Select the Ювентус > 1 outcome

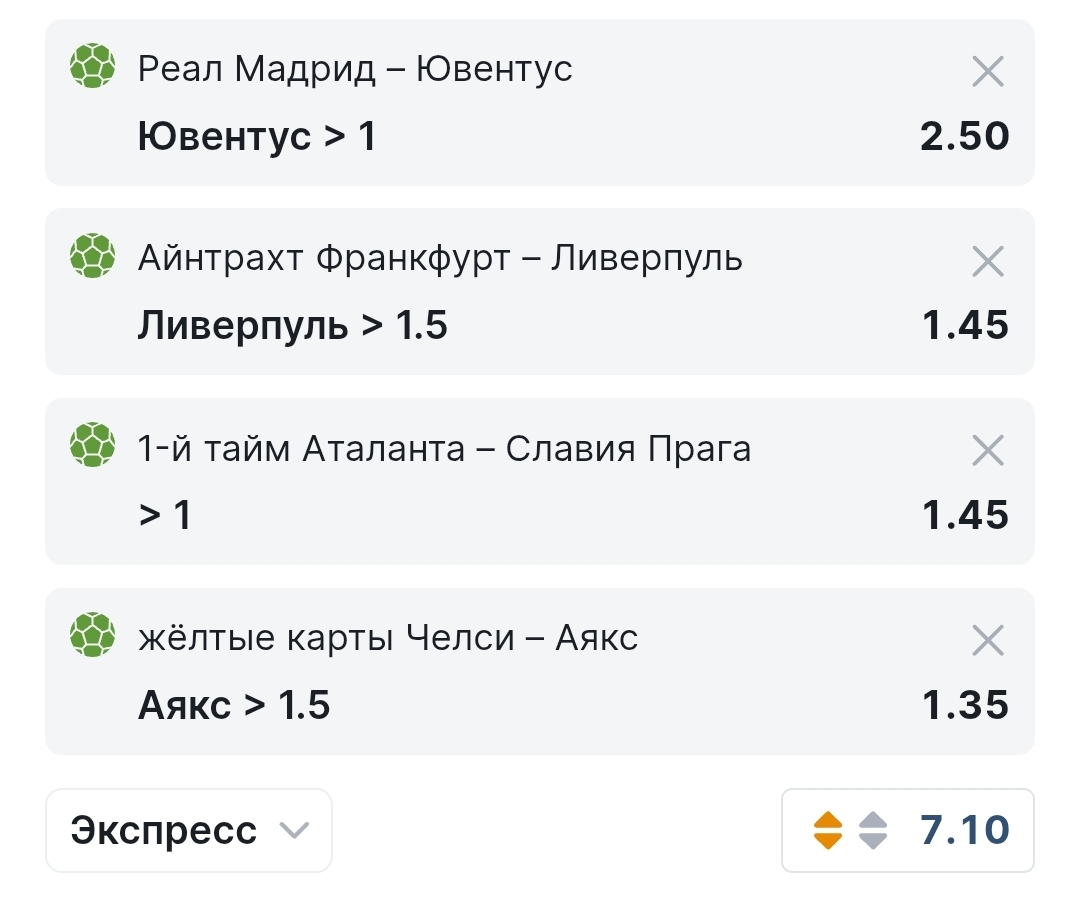pyautogui.click(x=257, y=136)
